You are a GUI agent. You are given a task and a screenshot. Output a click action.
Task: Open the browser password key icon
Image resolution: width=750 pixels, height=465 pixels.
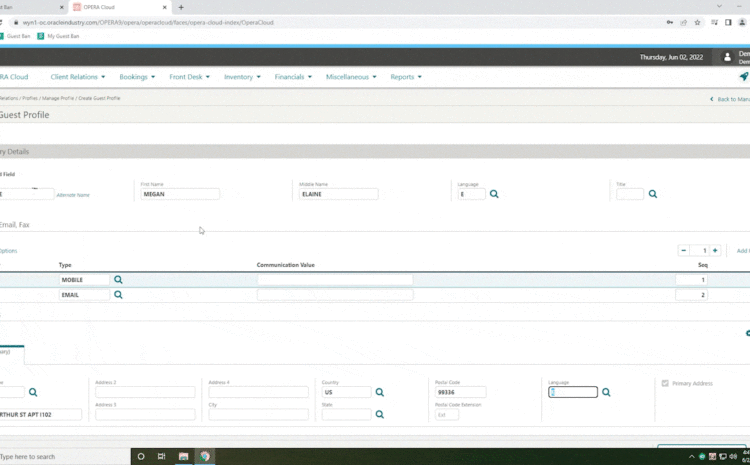pyautogui.click(x=670, y=22)
